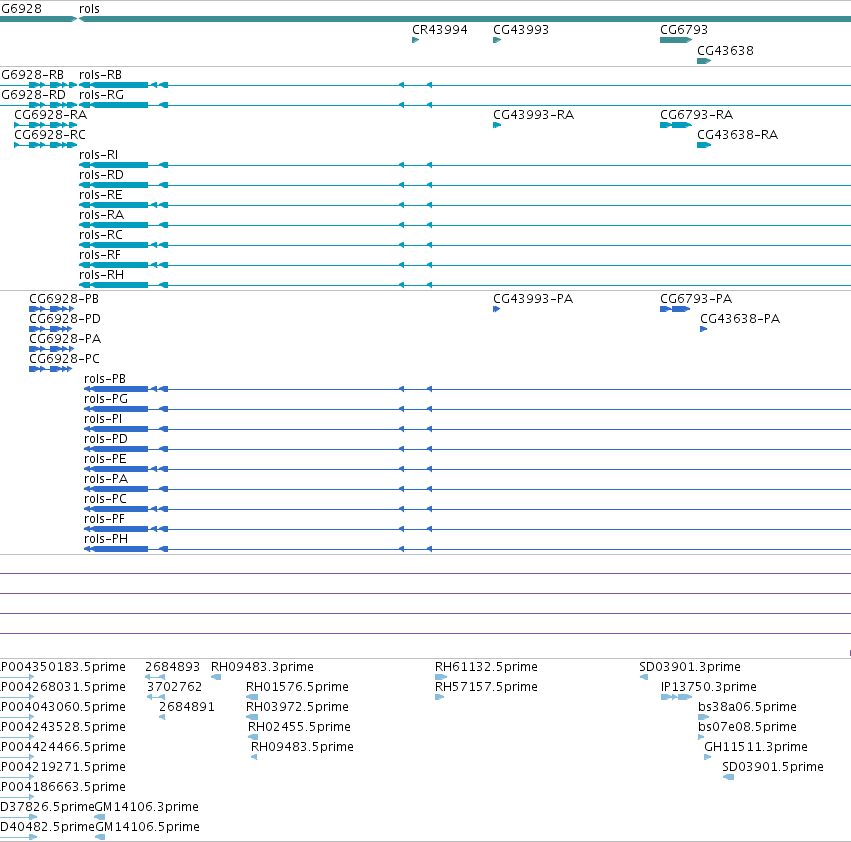Viewport: 851px width, 842px height.
Task: Pick the rols-PA protein label
Action: [106, 480]
